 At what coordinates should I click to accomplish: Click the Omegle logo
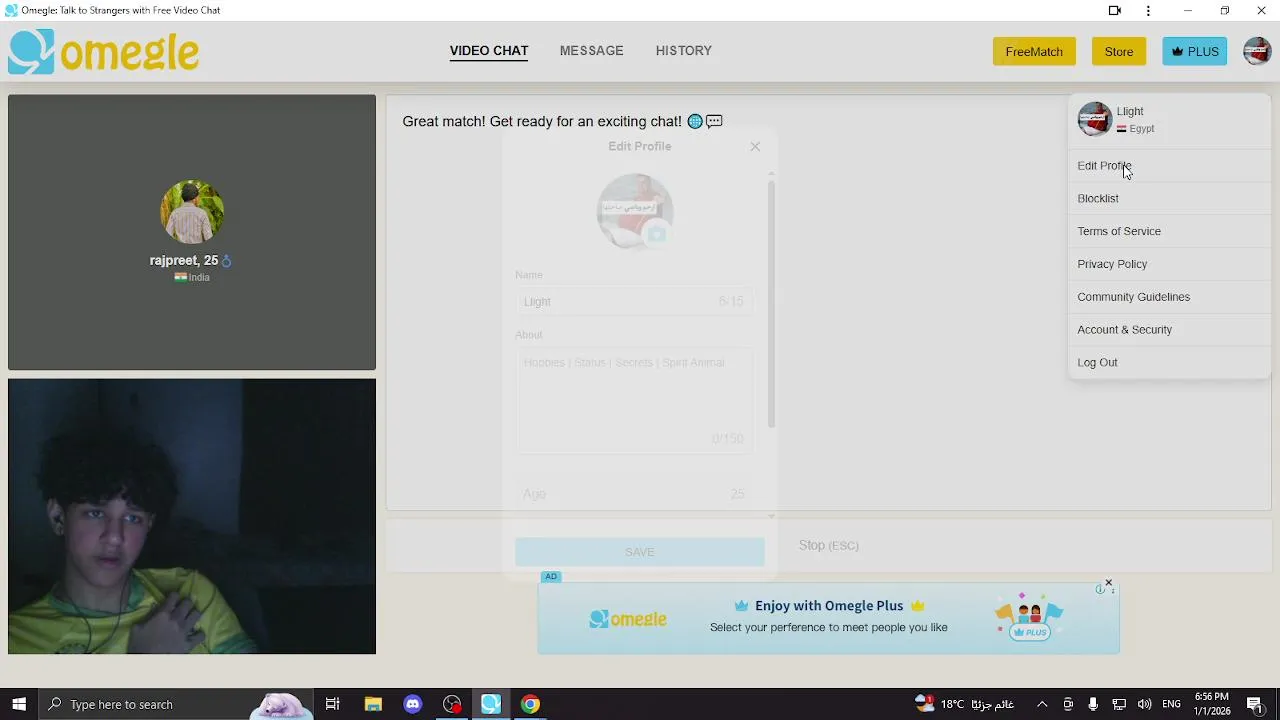point(104,51)
